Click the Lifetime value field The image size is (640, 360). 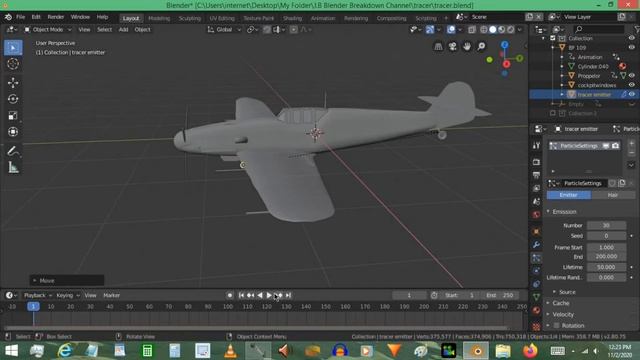(606, 267)
